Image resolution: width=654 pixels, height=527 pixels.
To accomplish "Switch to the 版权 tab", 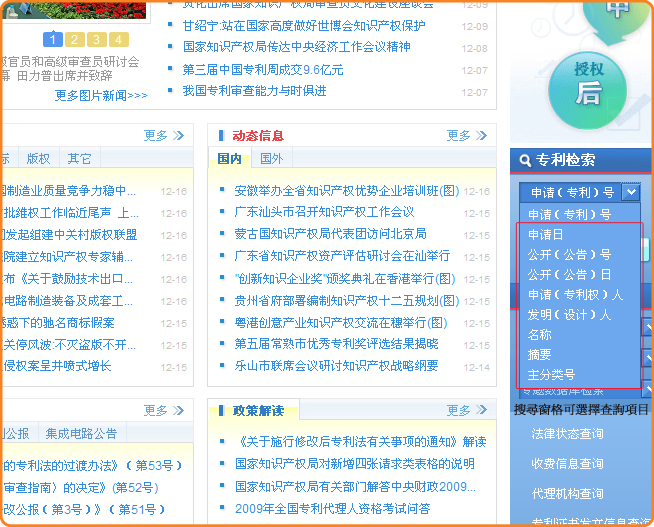I will click(38, 158).
